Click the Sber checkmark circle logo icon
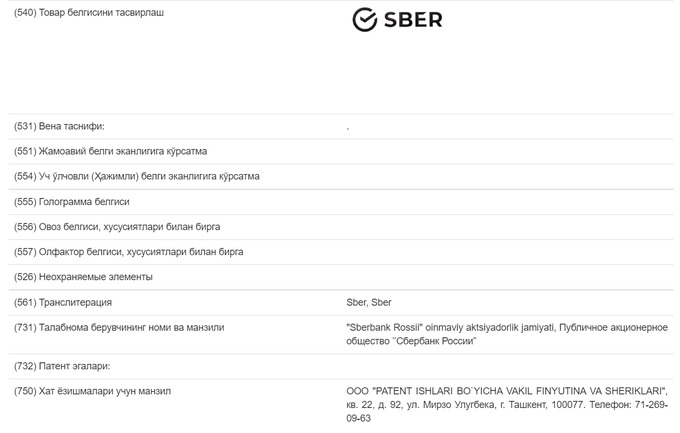Viewport: 680px width, 433px height. click(364, 20)
